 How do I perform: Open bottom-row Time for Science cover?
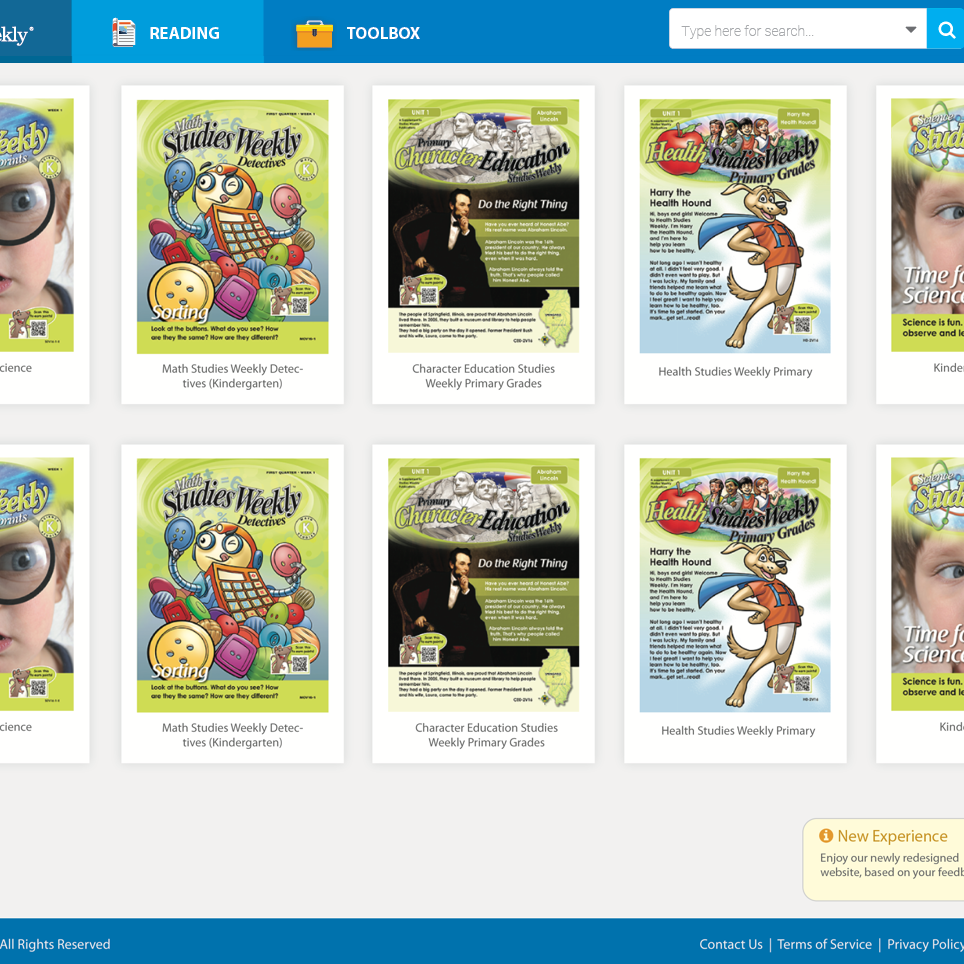coord(928,584)
